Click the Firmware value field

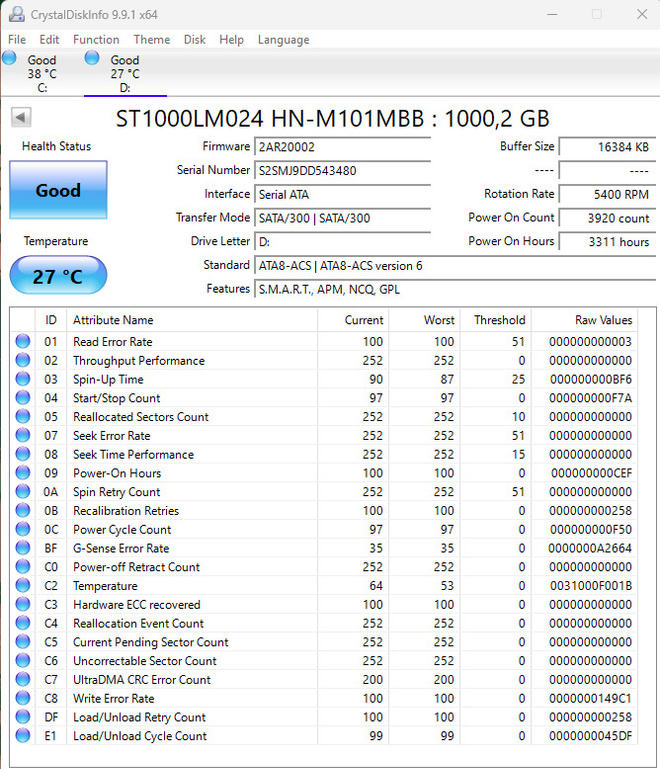(x=342, y=147)
